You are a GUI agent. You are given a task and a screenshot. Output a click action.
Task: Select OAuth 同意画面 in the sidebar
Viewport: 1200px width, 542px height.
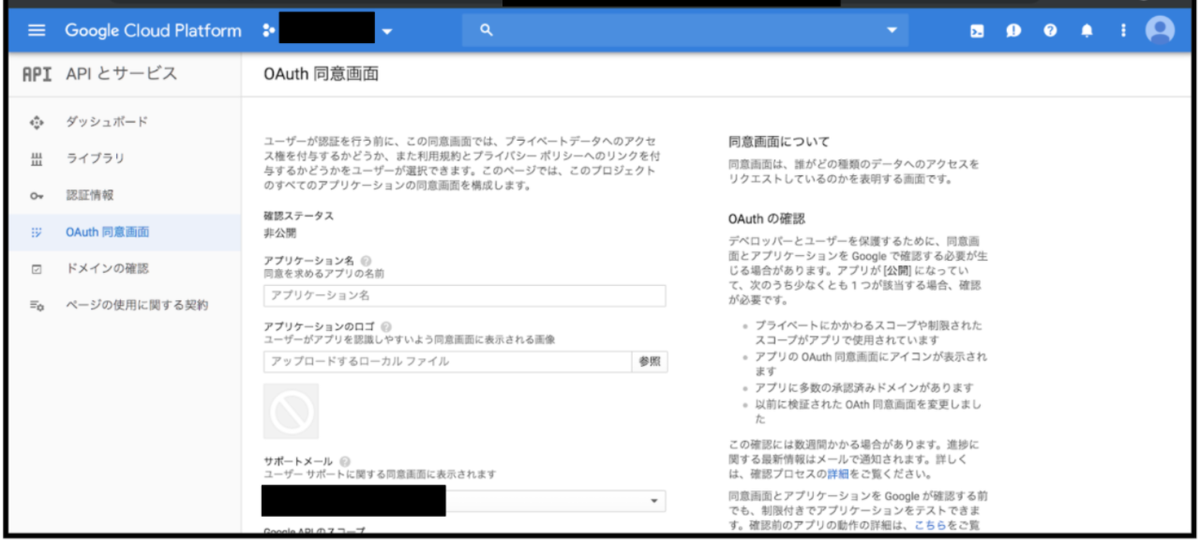coord(107,232)
